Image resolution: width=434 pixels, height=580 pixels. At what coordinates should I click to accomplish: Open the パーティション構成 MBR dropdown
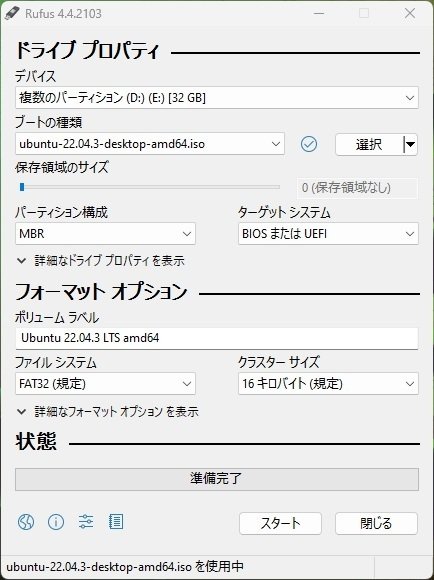click(105, 234)
